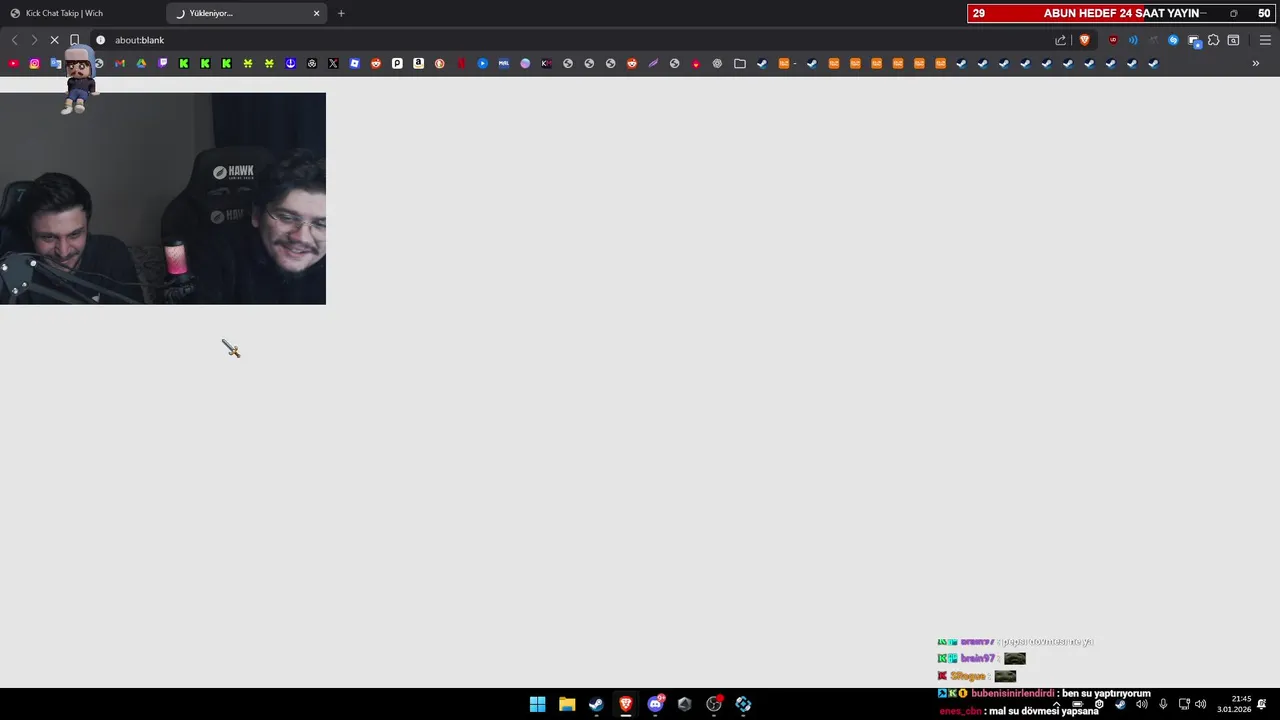Bookmark this page icon
The width and height of the screenshot is (1280, 720).
pyautogui.click(x=74, y=40)
